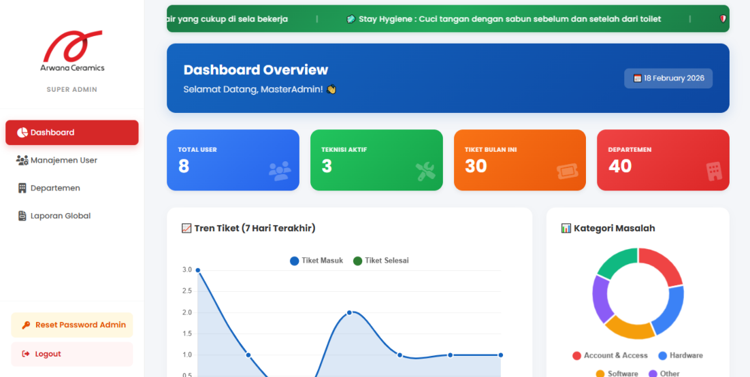Toggle Tiket Masuk legend in trend chart

pyautogui.click(x=317, y=261)
